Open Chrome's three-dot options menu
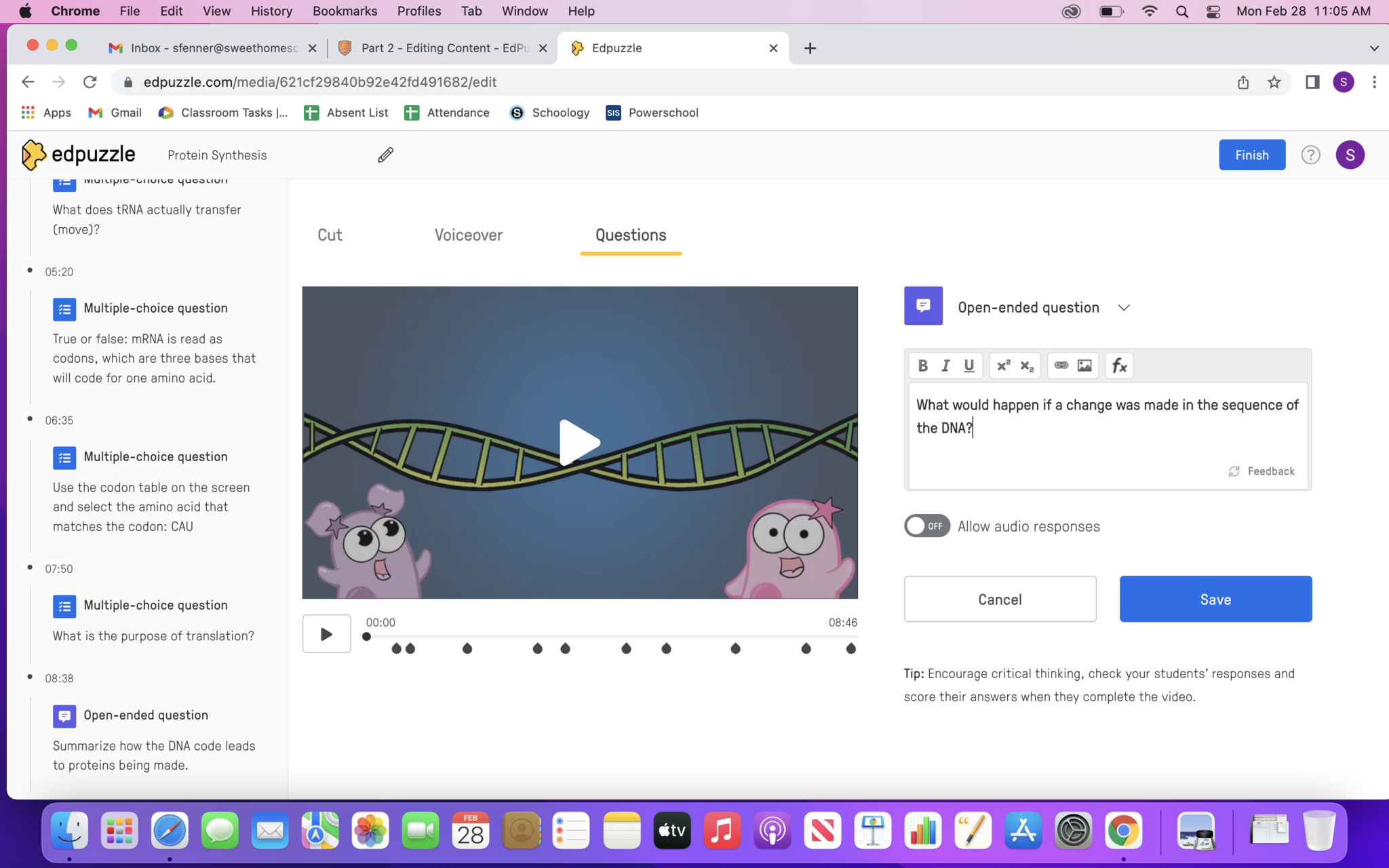The image size is (1389, 868). [x=1374, y=82]
